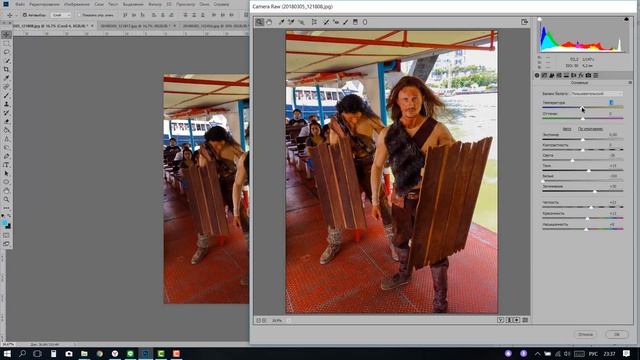640x360 pixels.
Task: Select the Rectangular Marquee tool in Photoshop
Action: [6, 43]
